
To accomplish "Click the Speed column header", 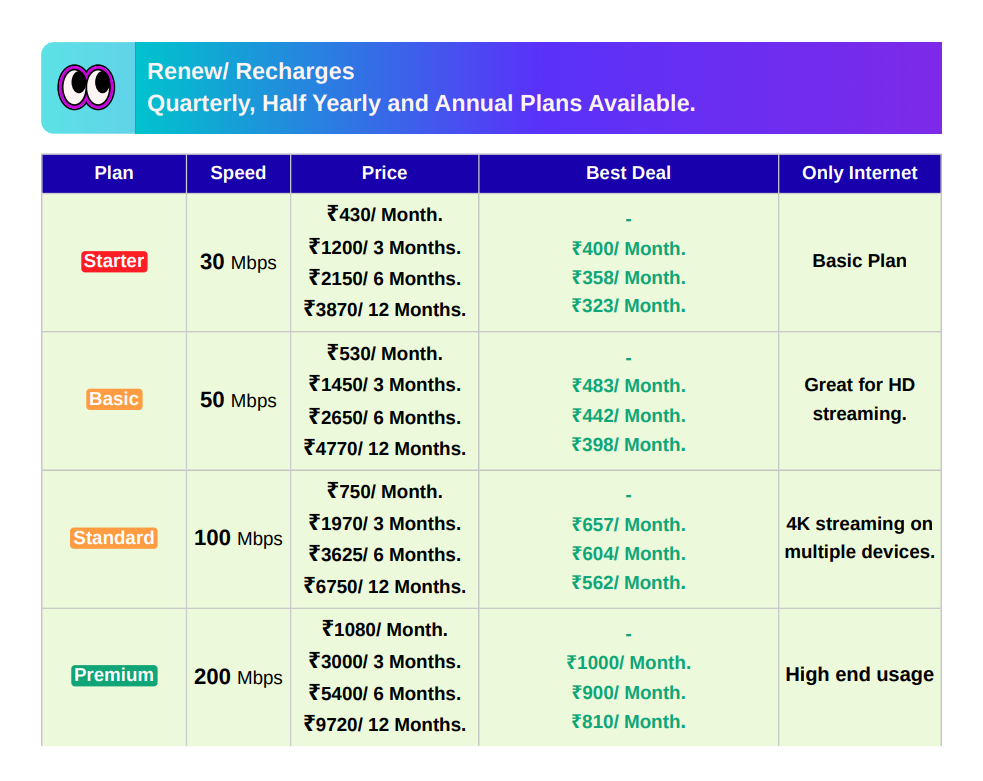I will [x=238, y=173].
